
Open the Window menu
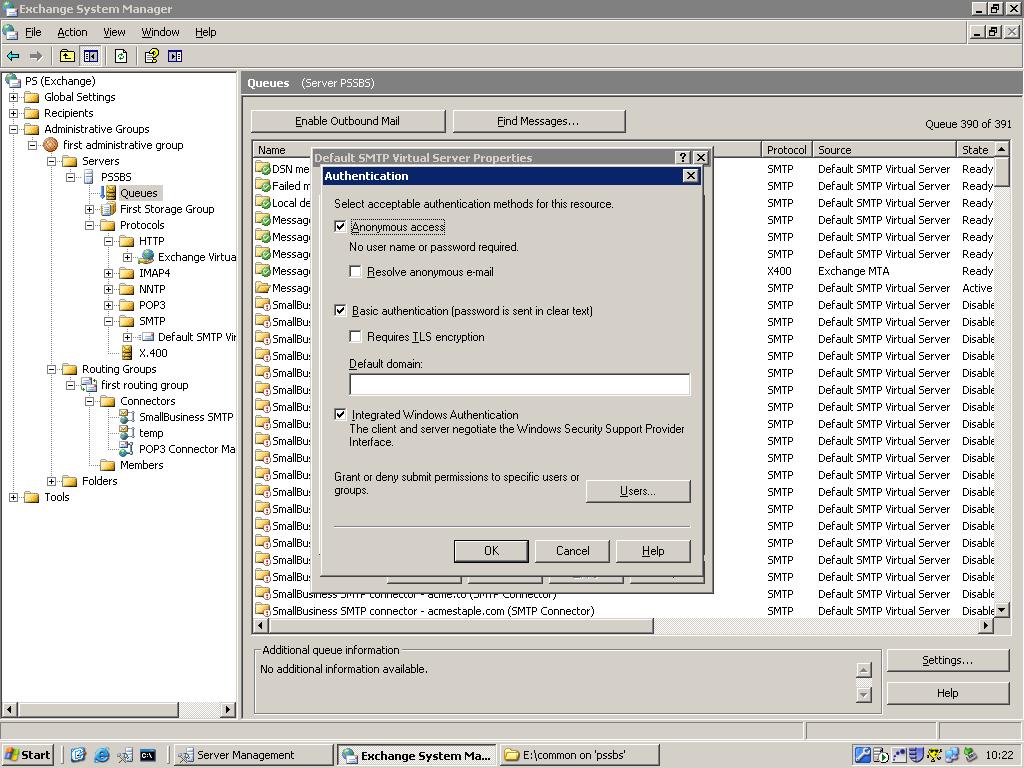tap(160, 32)
